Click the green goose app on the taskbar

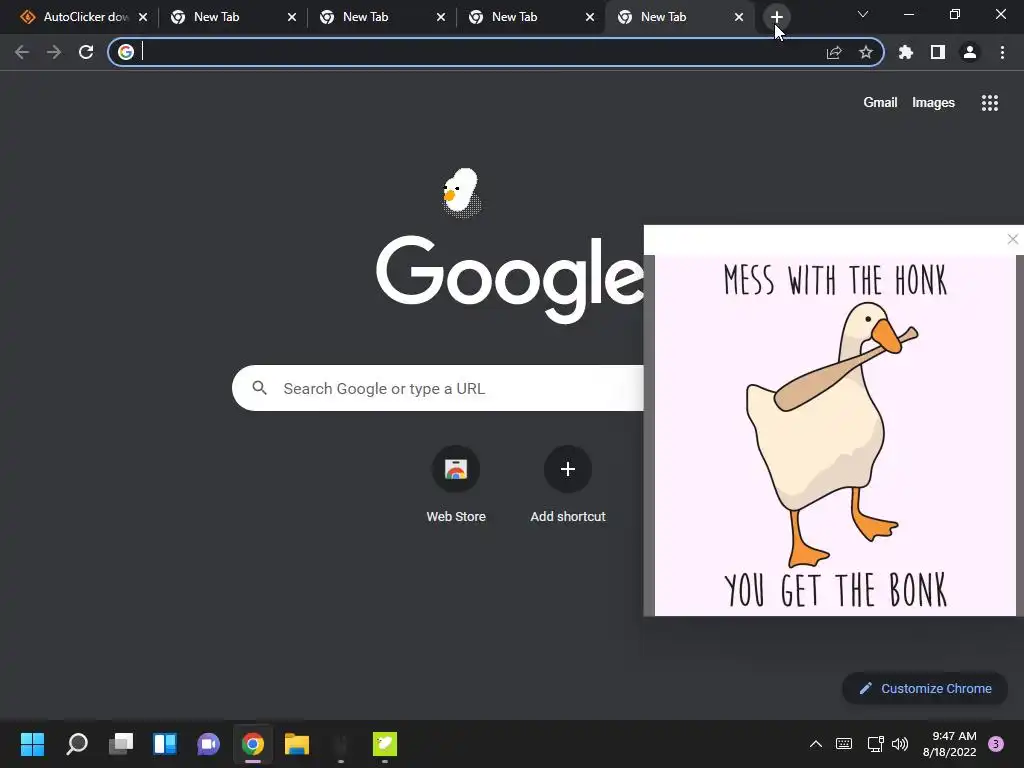click(x=385, y=744)
